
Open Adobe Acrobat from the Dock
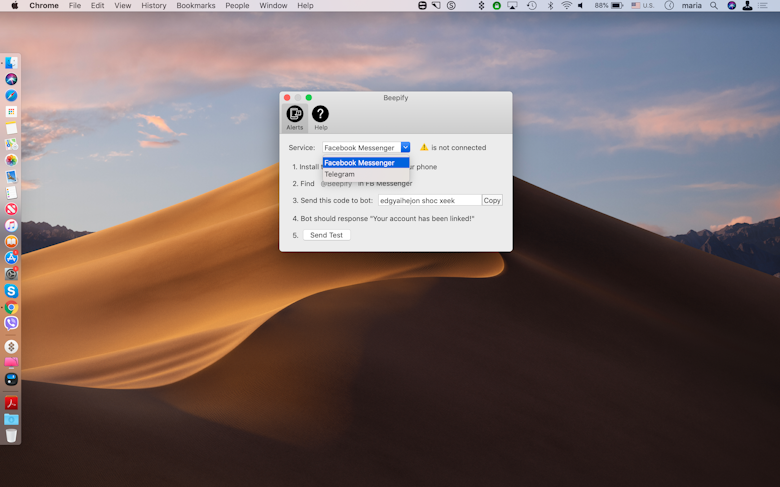(x=11, y=403)
